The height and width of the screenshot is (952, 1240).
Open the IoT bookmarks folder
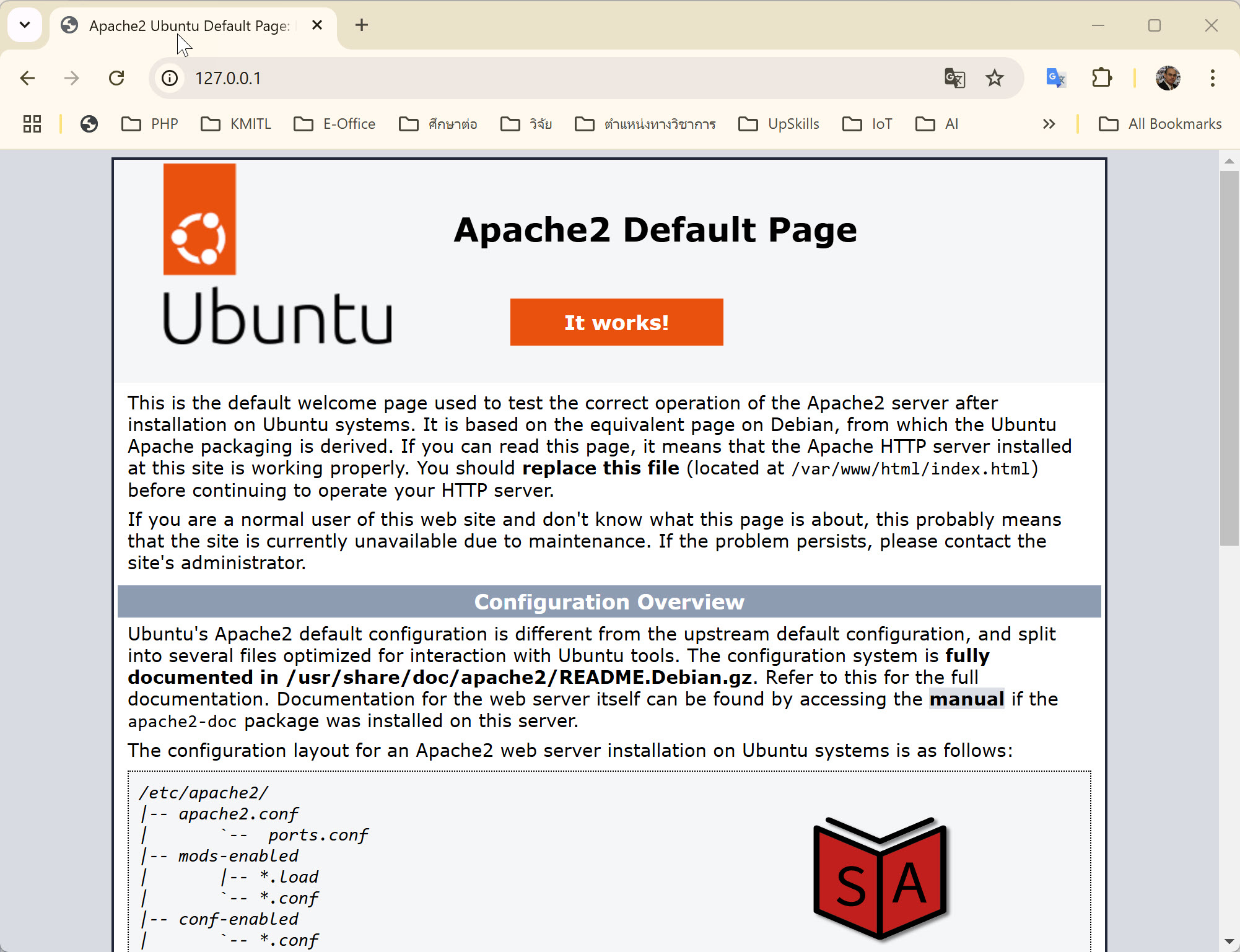coord(868,124)
